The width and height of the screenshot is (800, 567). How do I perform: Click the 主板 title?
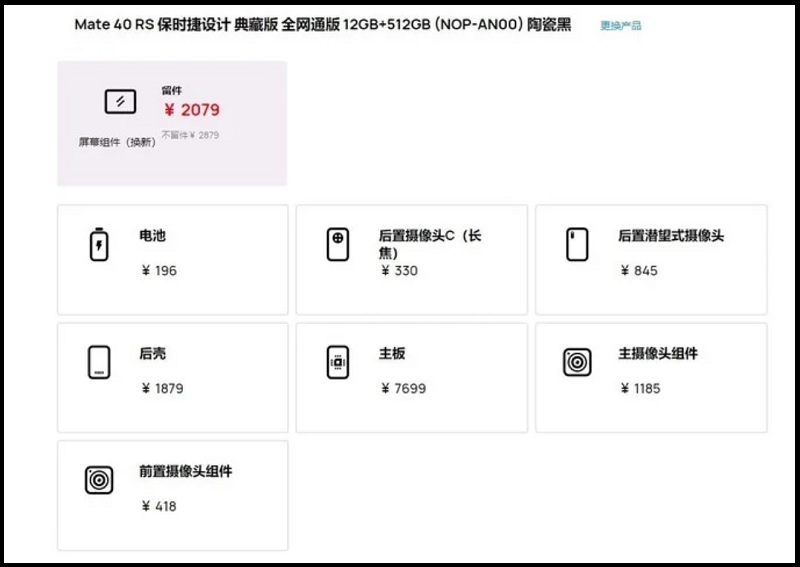(392, 354)
